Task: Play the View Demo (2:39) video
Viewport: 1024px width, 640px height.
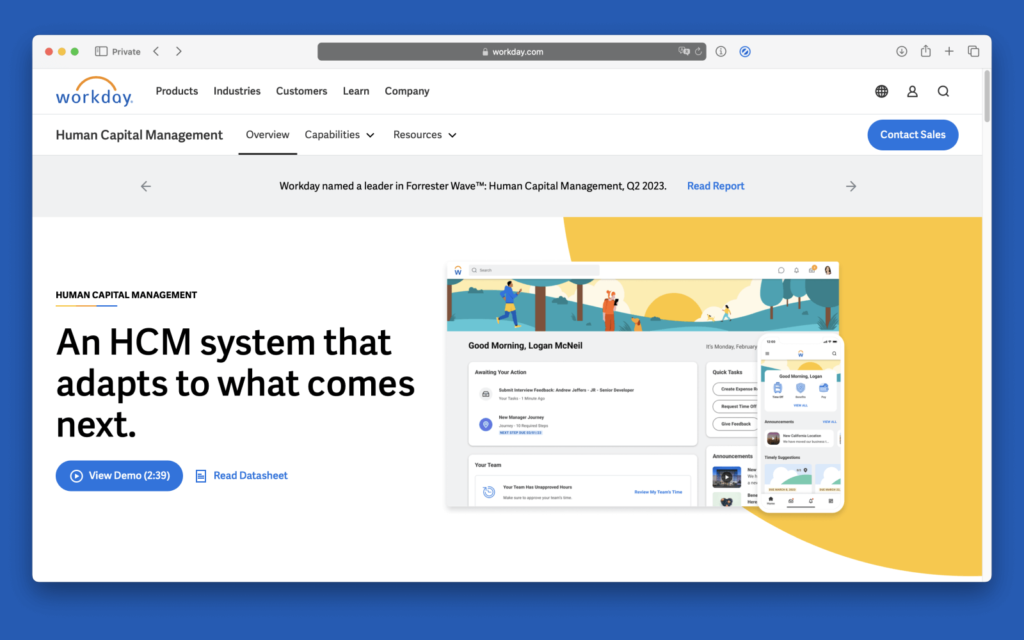Action: point(119,476)
